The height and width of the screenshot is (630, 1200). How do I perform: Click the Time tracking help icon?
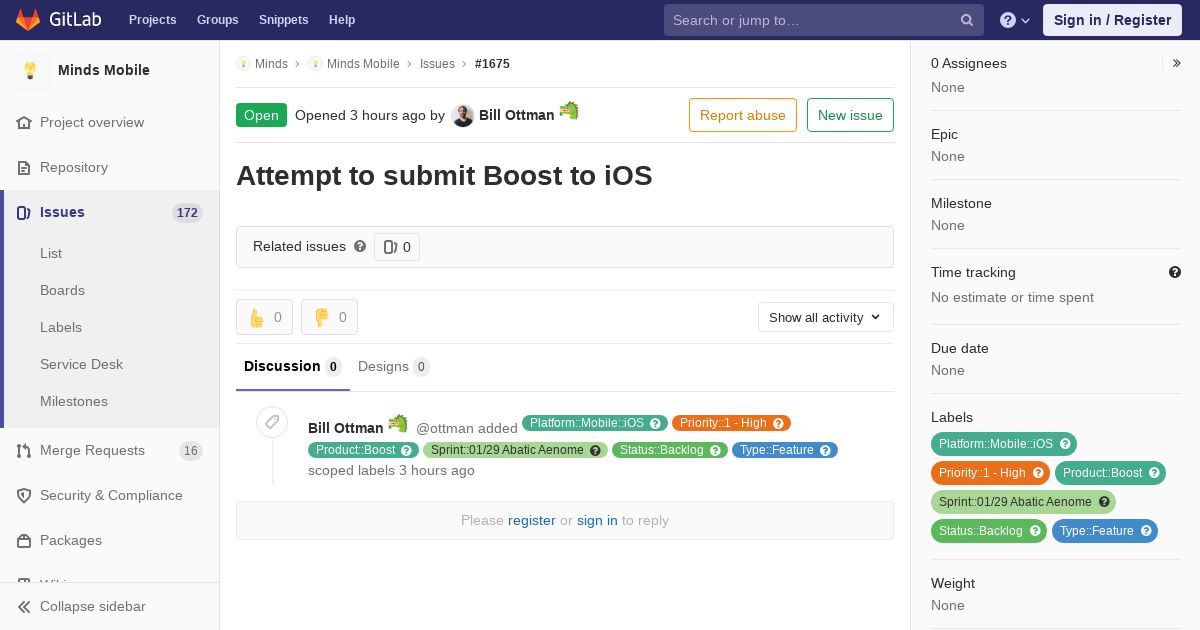pos(1175,272)
